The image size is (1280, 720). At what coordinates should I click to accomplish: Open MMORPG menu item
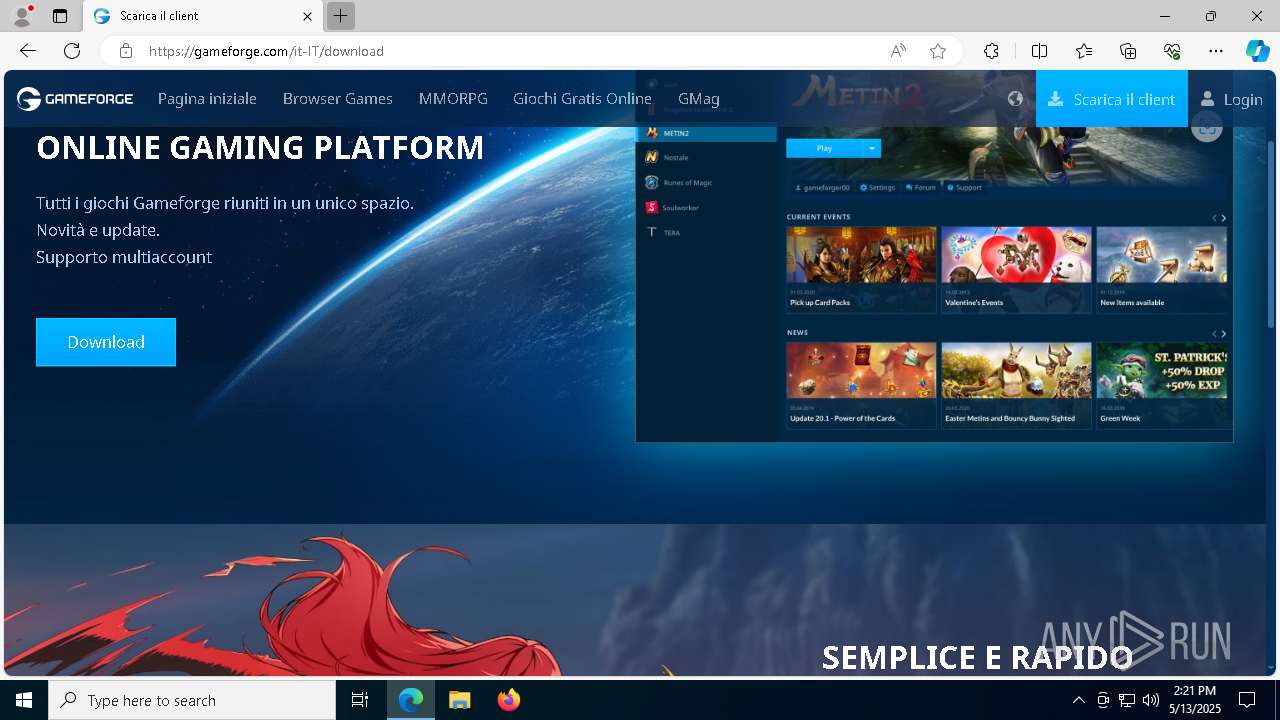point(453,98)
